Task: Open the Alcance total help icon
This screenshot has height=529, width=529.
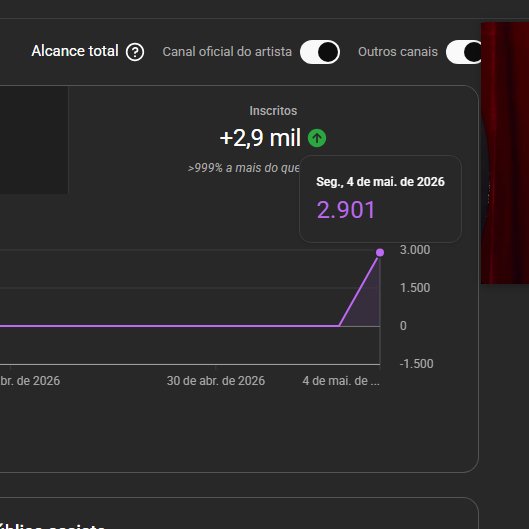Action: pyautogui.click(x=135, y=52)
